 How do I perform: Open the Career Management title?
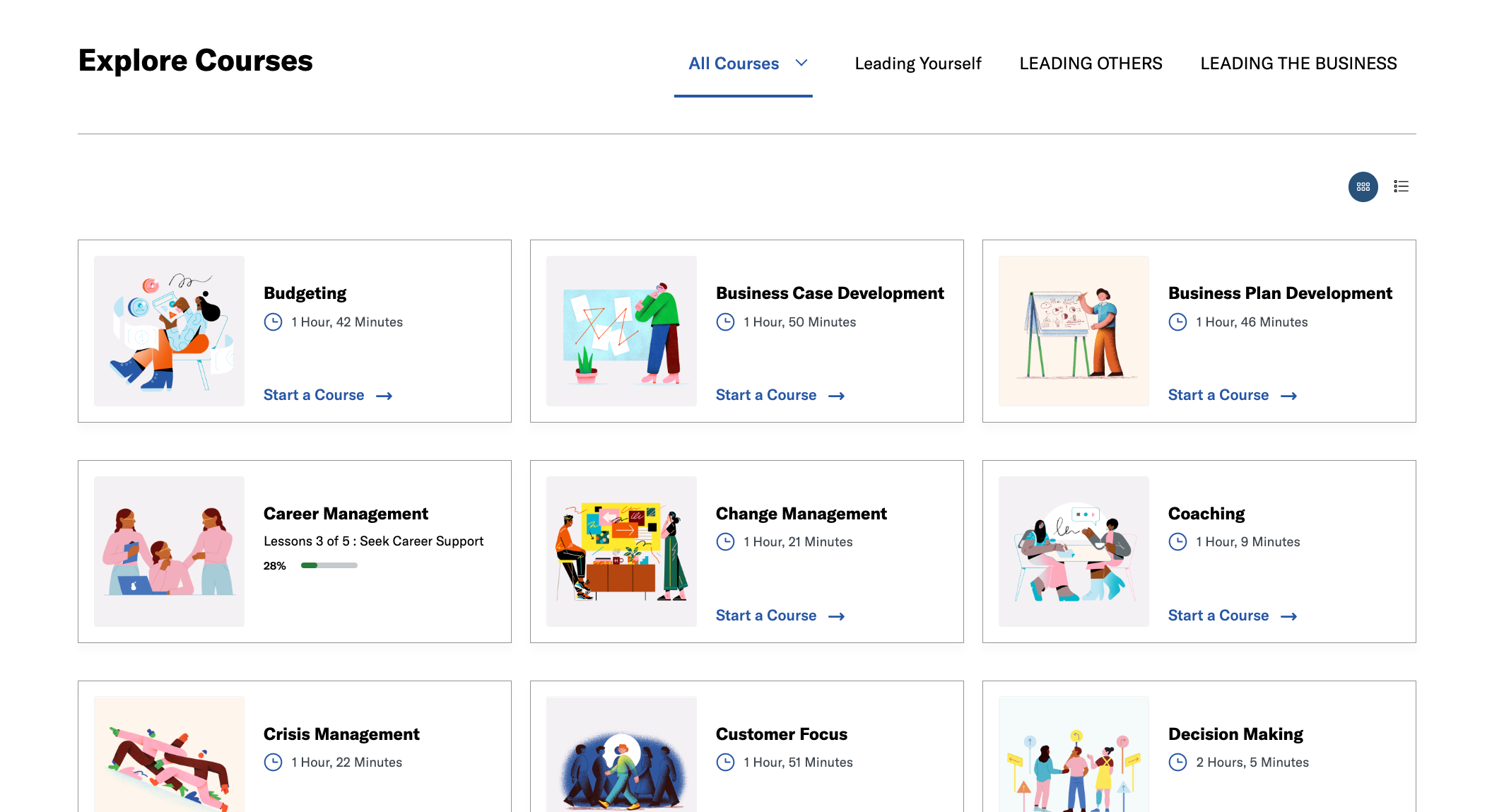pos(346,514)
